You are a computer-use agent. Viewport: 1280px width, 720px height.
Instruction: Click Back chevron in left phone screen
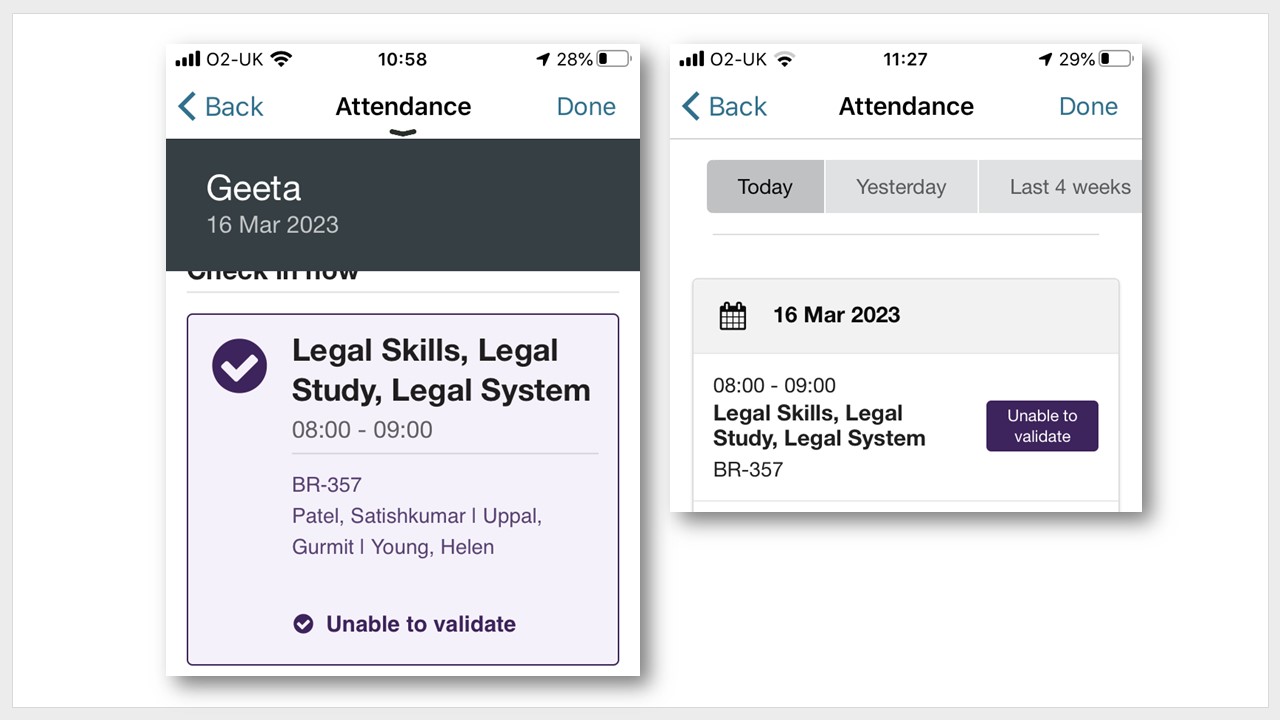tap(187, 106)
